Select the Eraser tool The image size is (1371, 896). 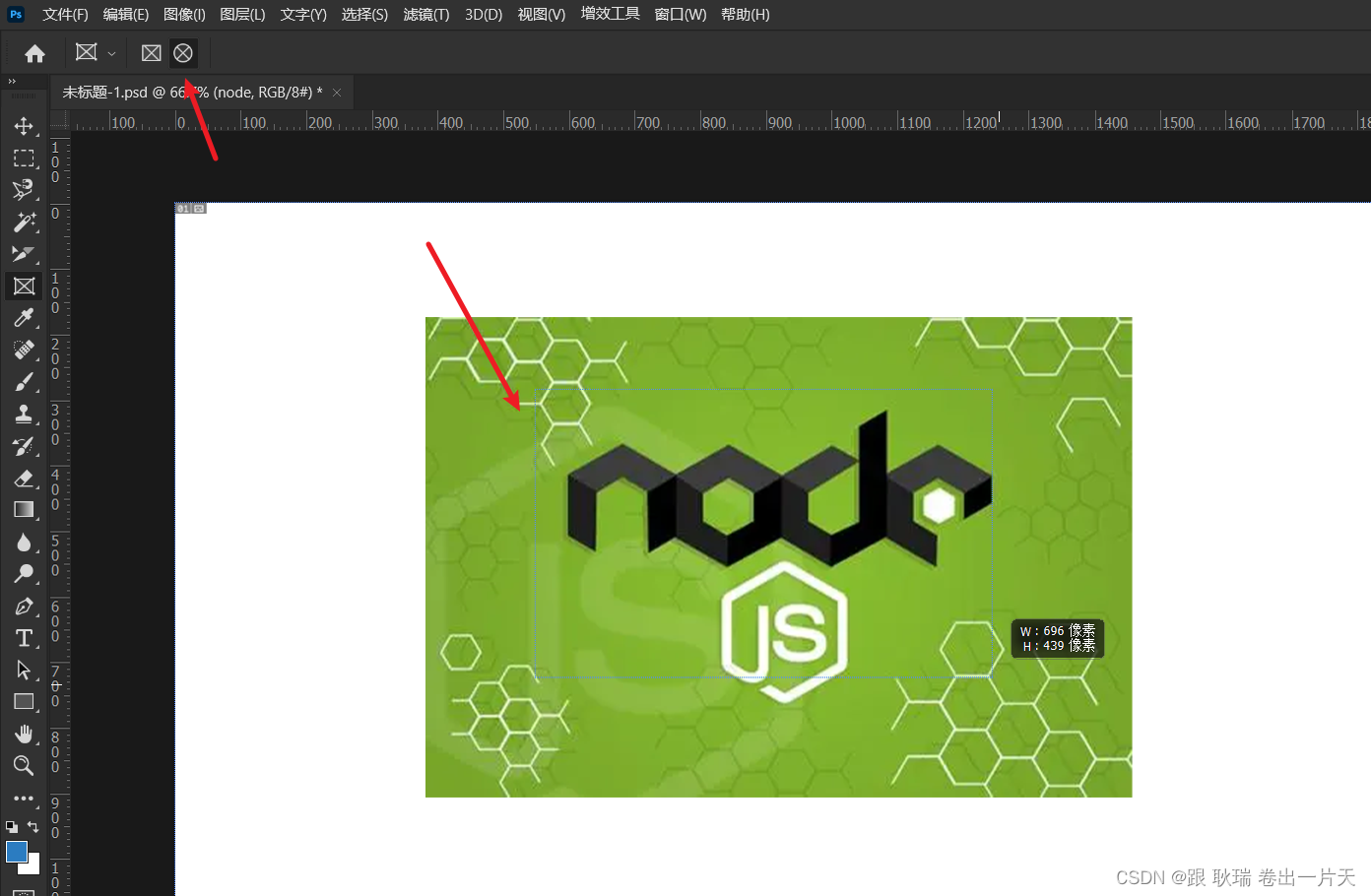(x=24, y=479)
